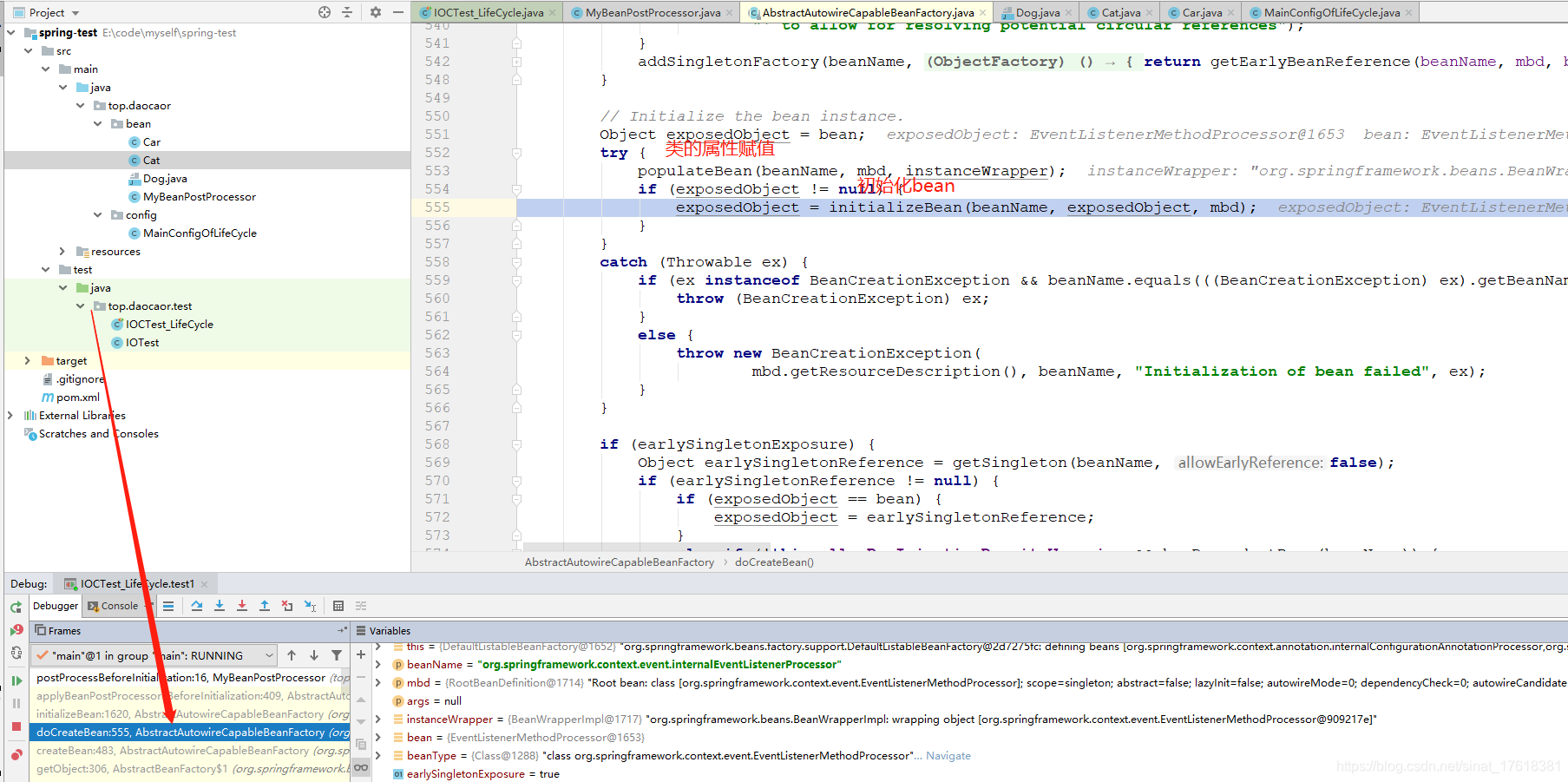Click the Run to Cursor icon
Viewport: 1568px width, 782px height.
click(310, 606)
